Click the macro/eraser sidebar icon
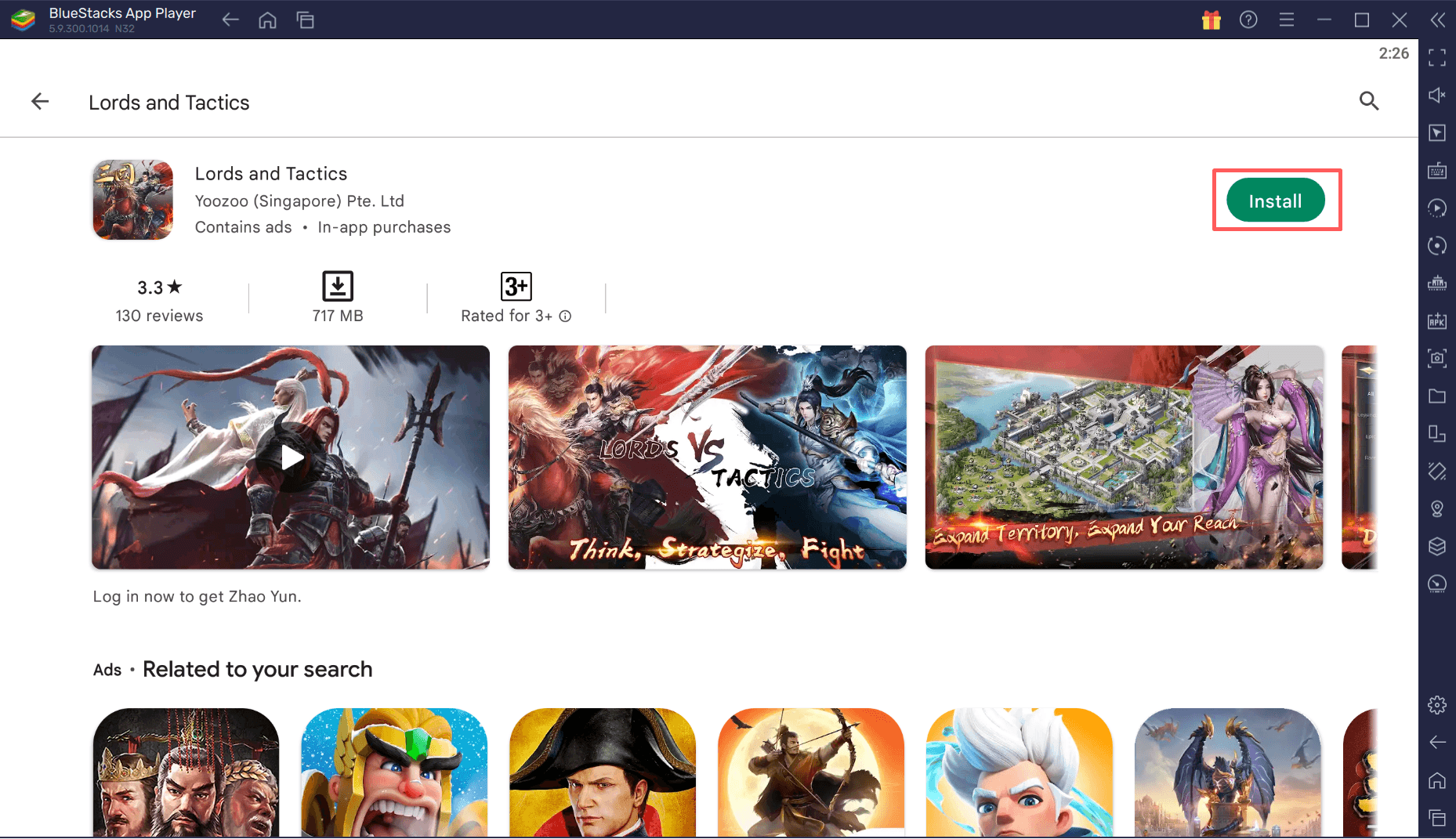The image size is (1456, 839). (1437, 471)
